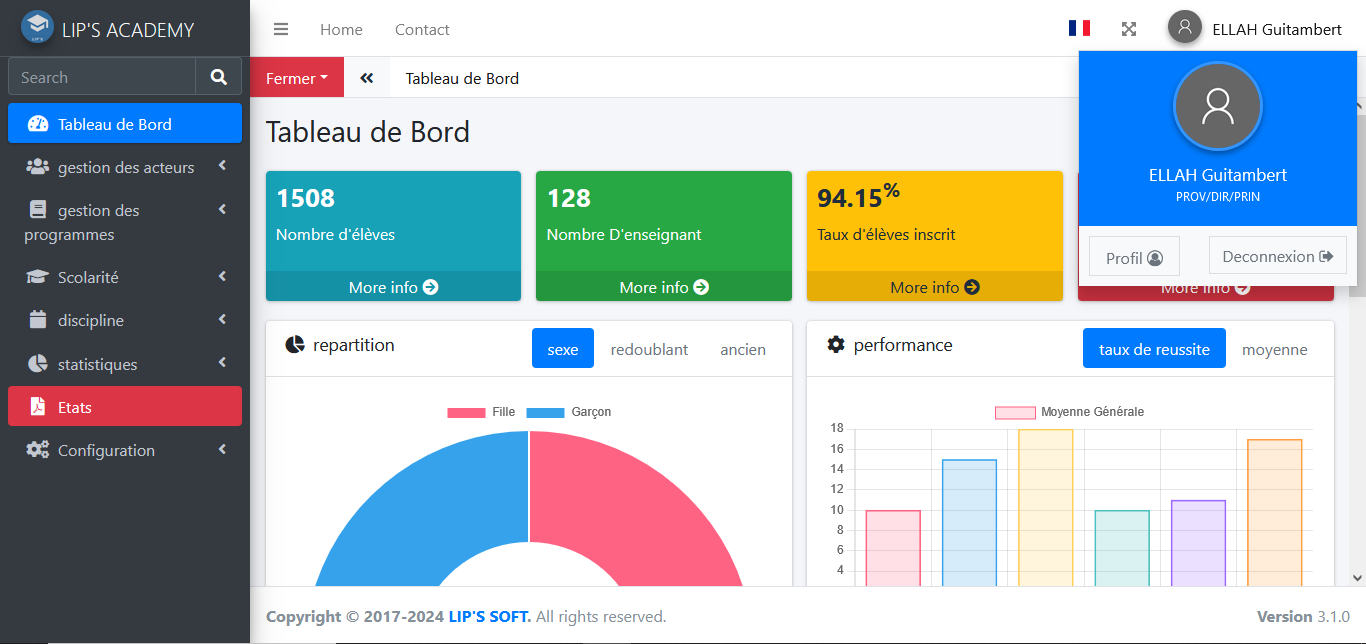Viewport: 1366px width, 644px height.
Task: Click the Profil button
Action: pyautogui.click(x=1134, y=257)
